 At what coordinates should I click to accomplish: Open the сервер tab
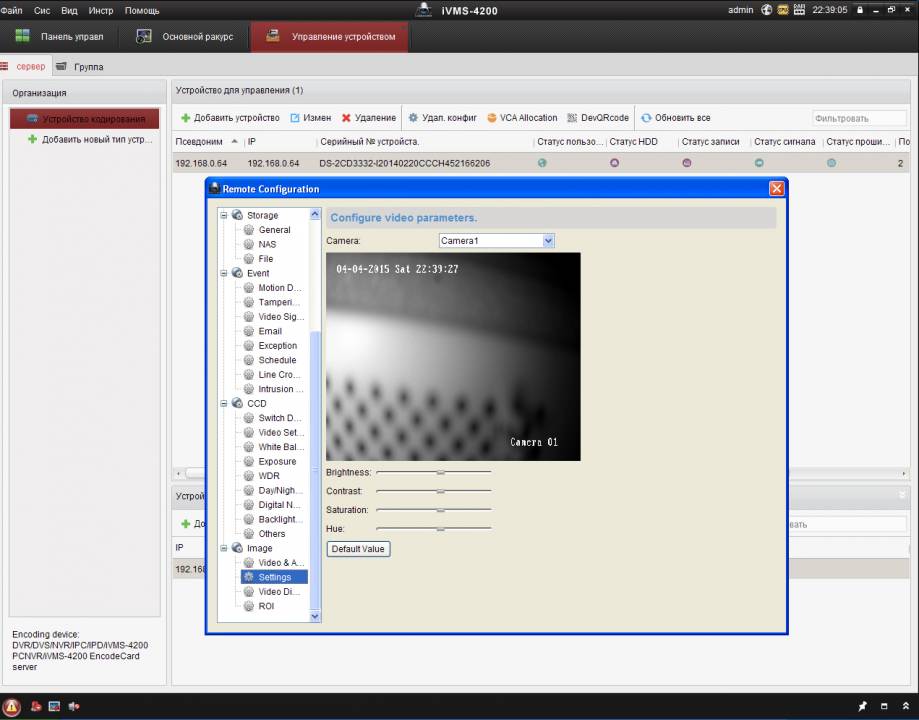pos(24,67)
